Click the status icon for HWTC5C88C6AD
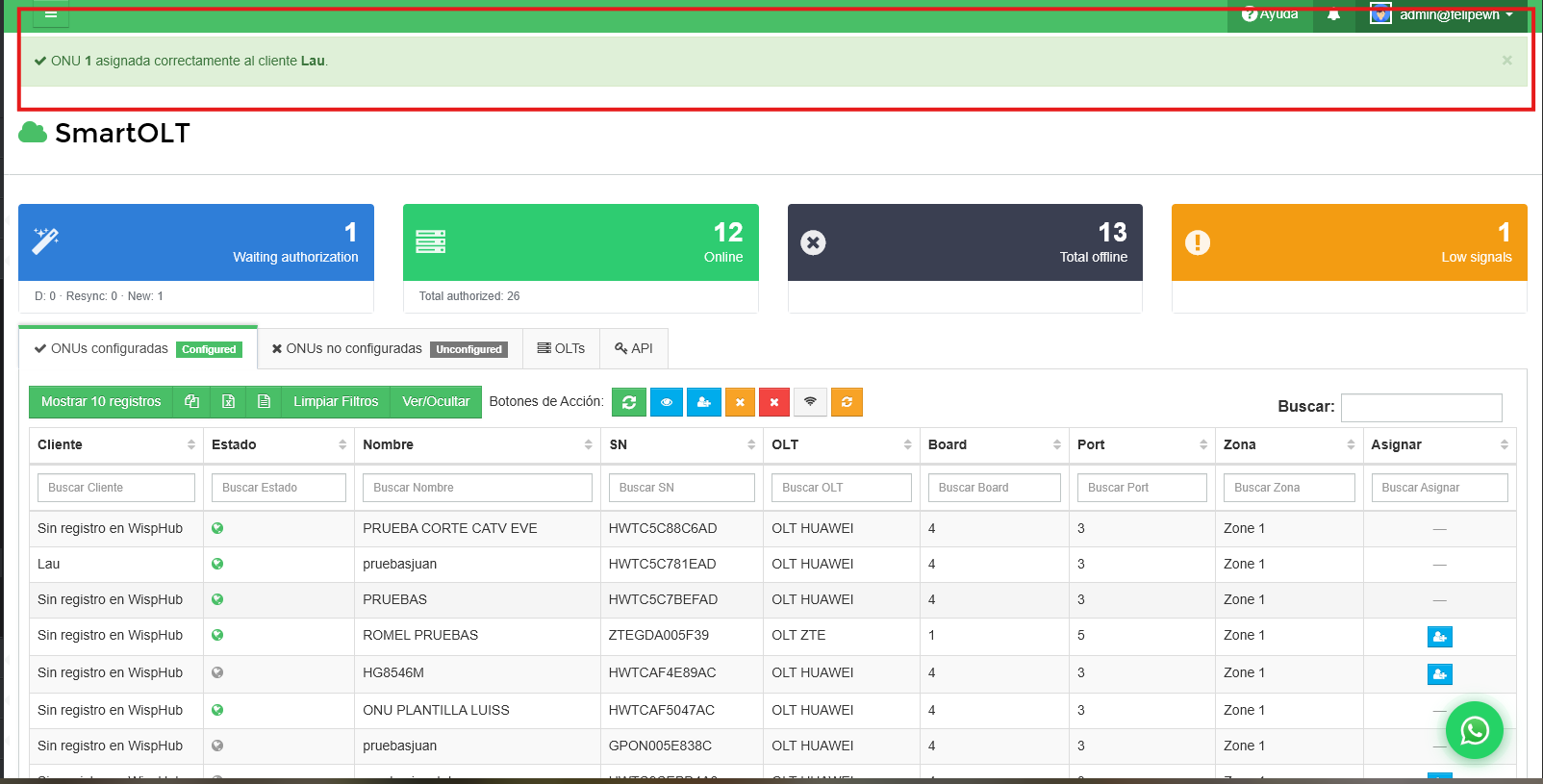Viewport: 1543px width, 784px height. 217,528
